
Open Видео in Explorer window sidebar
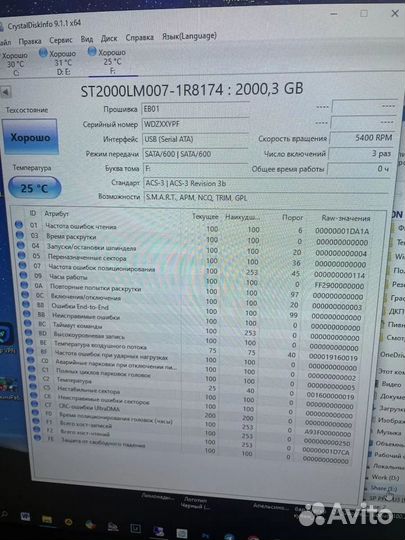pos(392,384)
